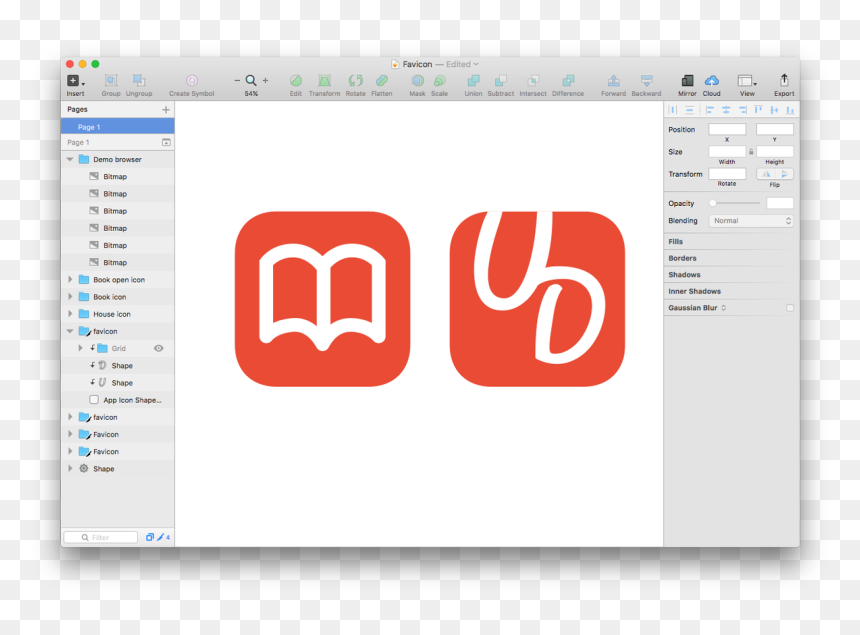Click the X position field

[x=727, y=129]
